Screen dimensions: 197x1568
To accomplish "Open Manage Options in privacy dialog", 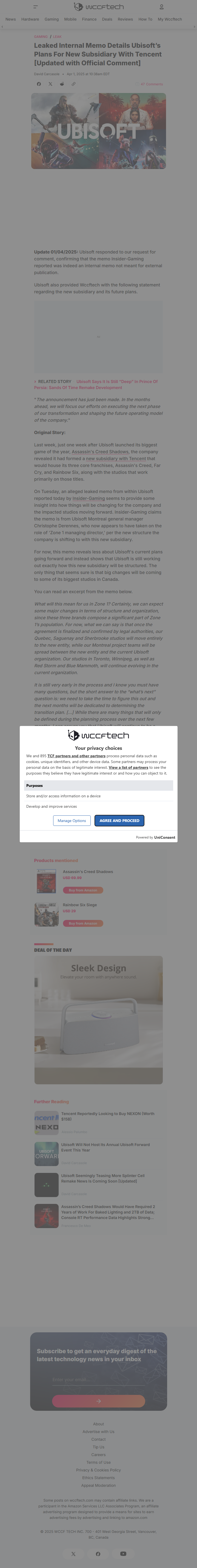I will [72, 821].
